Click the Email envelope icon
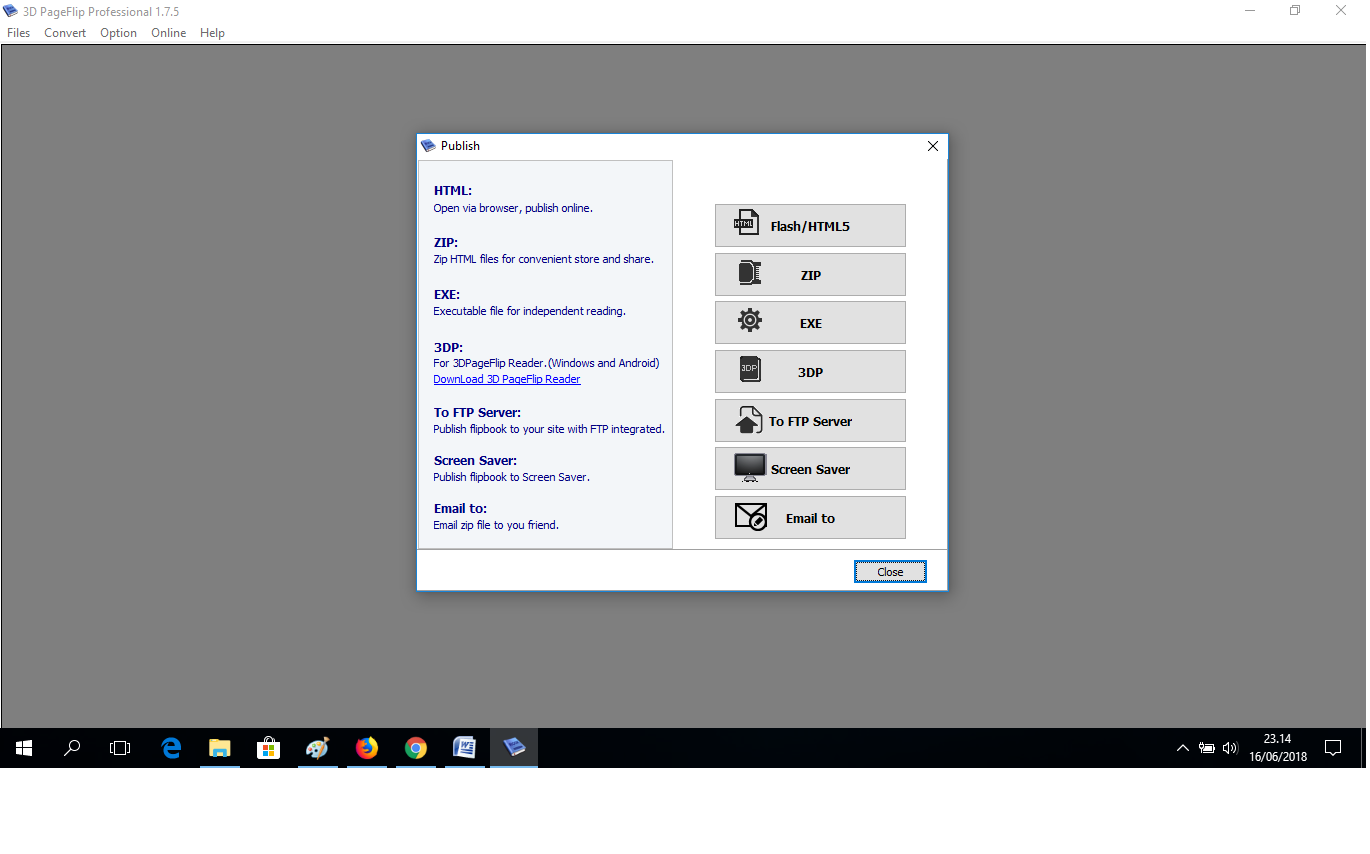The height and width of the screenshot is (854, 1370). pyautogui.click(x=749, y=517)
